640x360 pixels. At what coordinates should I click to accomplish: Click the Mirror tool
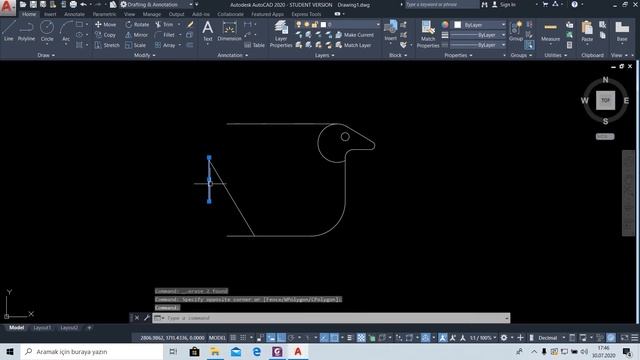tap(137, 35)
